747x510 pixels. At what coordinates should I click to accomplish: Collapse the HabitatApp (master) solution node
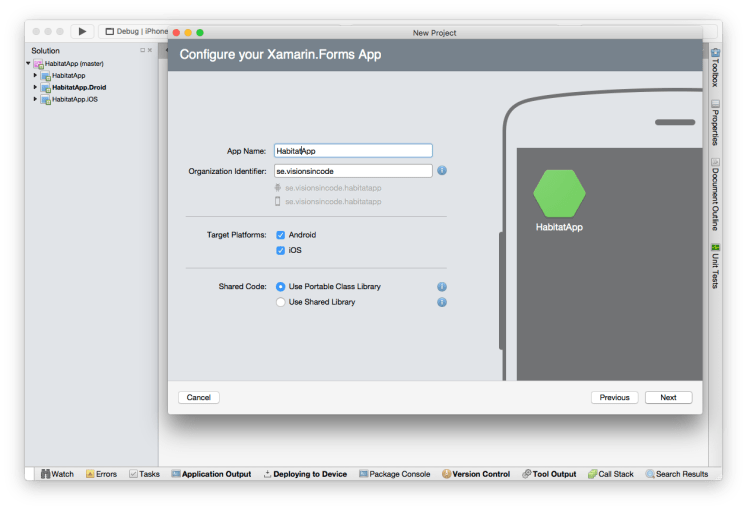pos(28,63)
